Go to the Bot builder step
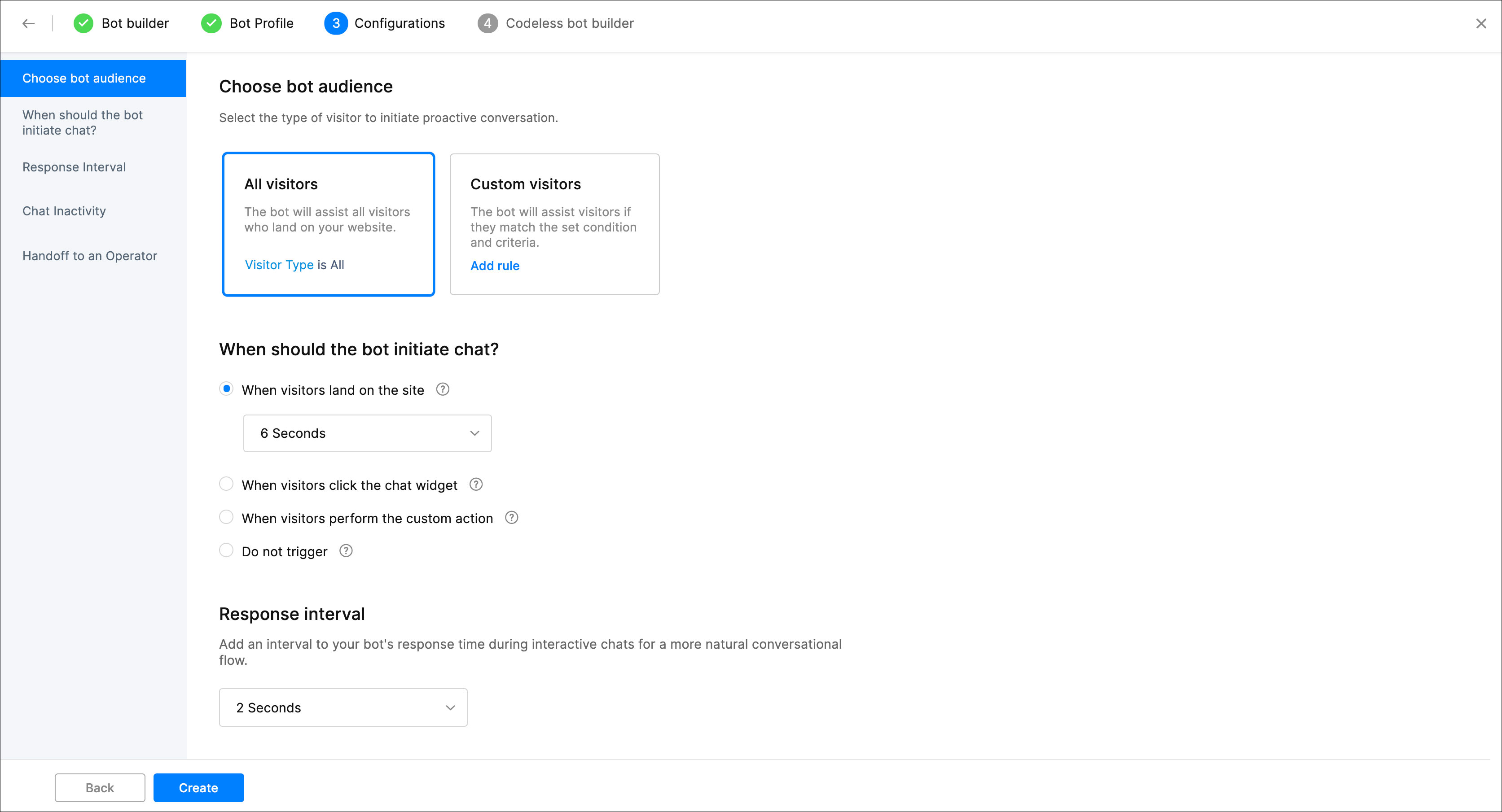The image size is (1502, 812). click(135, 23)
